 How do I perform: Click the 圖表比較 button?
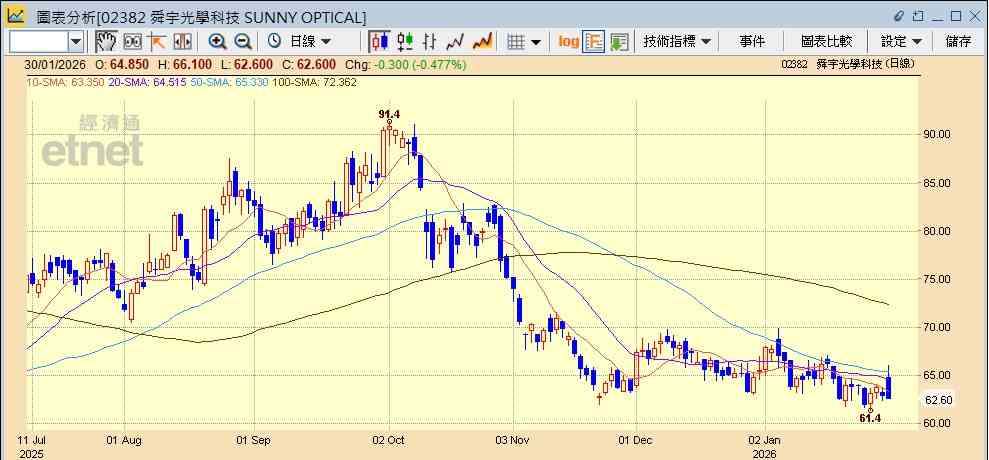coord(826,42)
